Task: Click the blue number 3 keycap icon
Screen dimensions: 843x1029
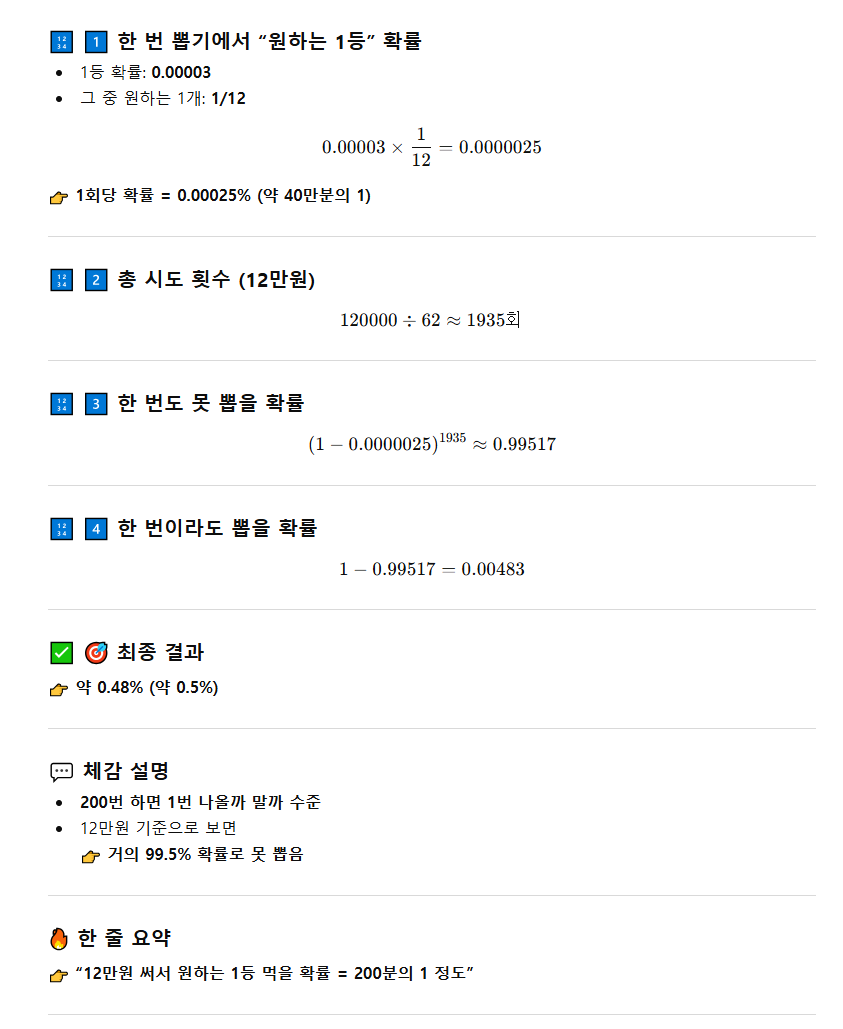Action: tap(96, 404)
